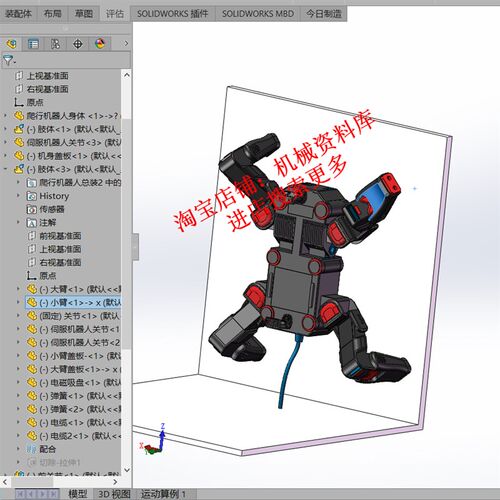Switch to the 布局 ribbon tab
500x500 pixels.
[52, 14]
